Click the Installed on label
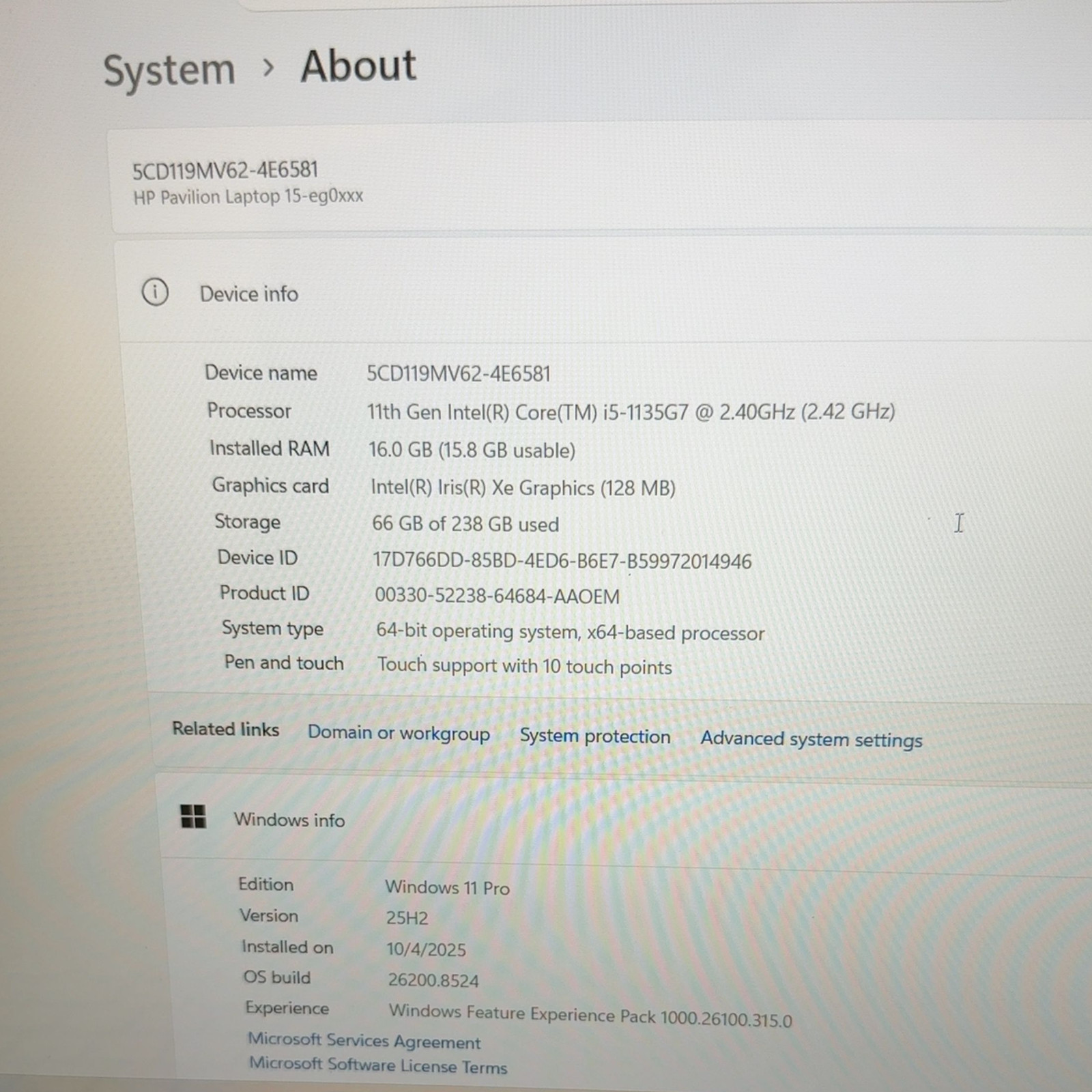Image resolution: width=1092 pixels, height=1092 pixels. 287,947
